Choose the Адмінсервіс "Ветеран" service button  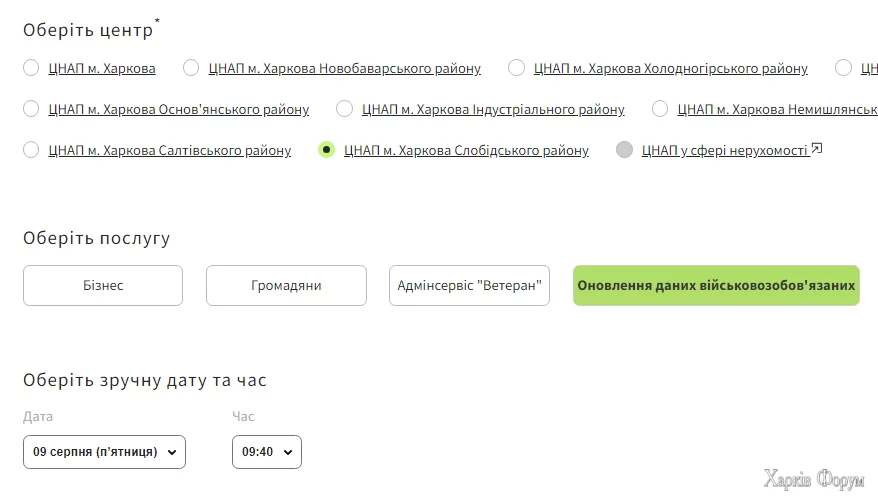(469, 285)
